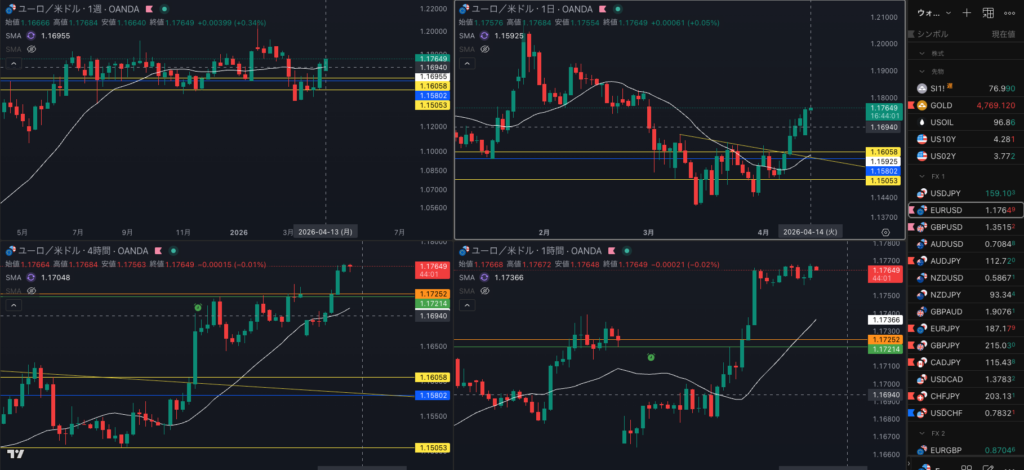Image resolution: width=1024 pixels, height=470 pixels.
Task: Click the red flag beside EURJPY in watchlist
Action: click(x=911, y=328)
